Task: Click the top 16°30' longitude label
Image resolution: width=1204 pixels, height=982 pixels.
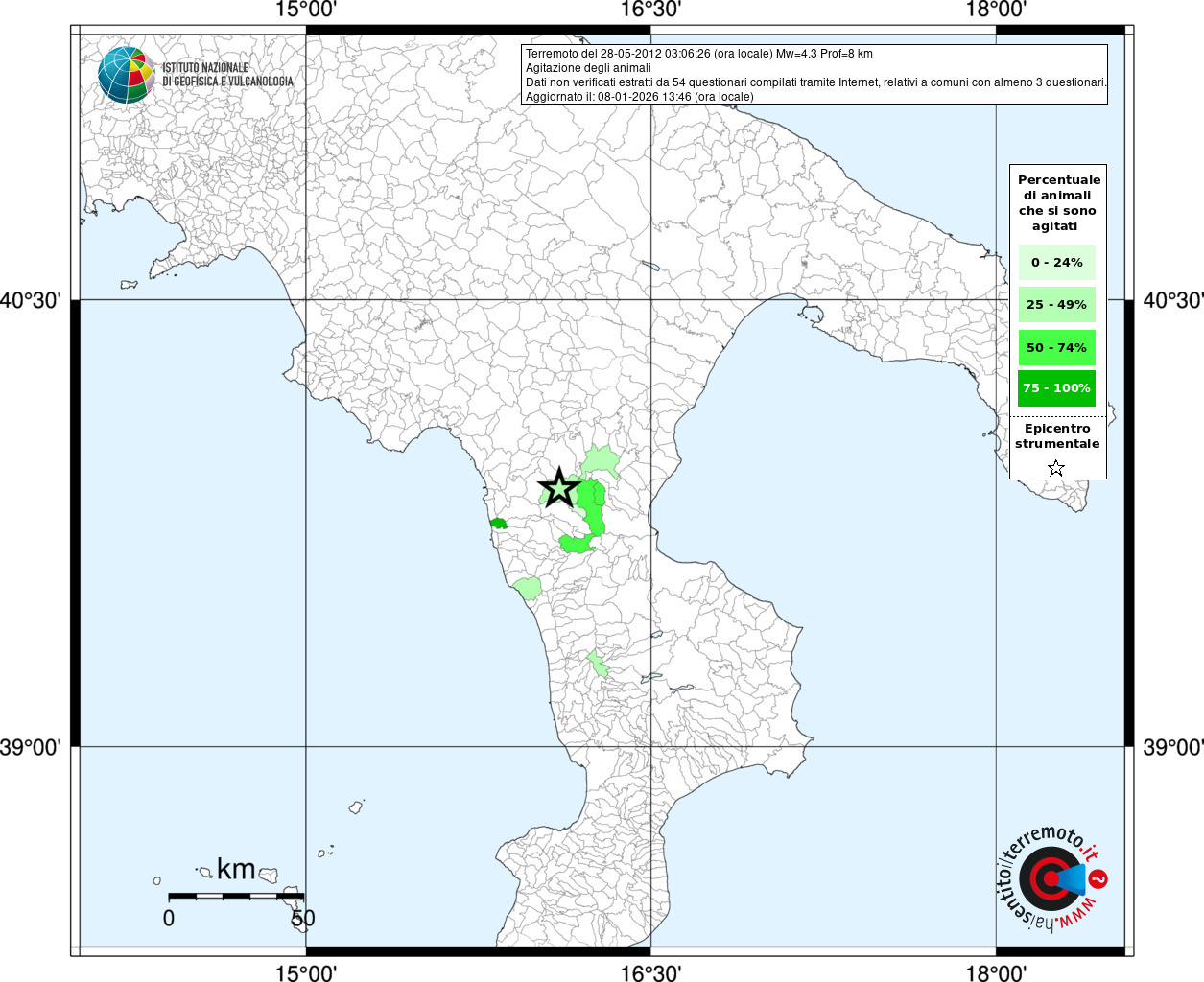Action: coord(651,10)
